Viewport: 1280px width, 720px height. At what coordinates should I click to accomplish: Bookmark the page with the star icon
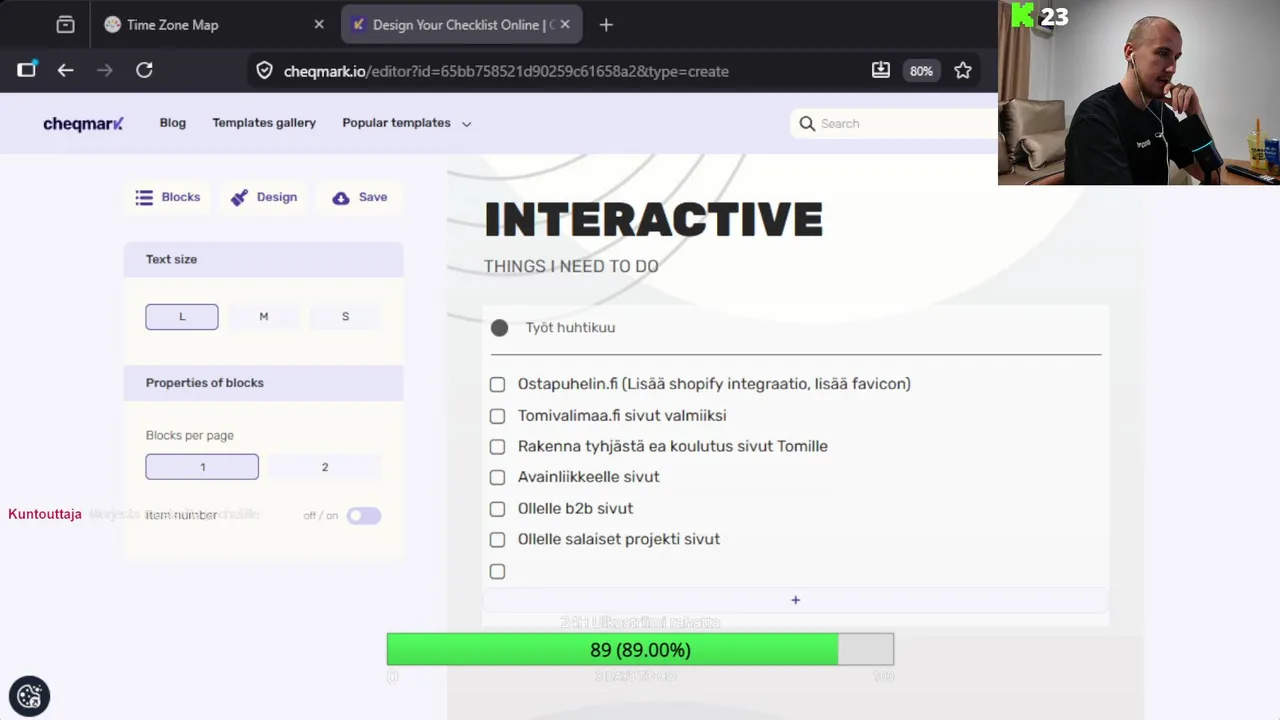963,70
